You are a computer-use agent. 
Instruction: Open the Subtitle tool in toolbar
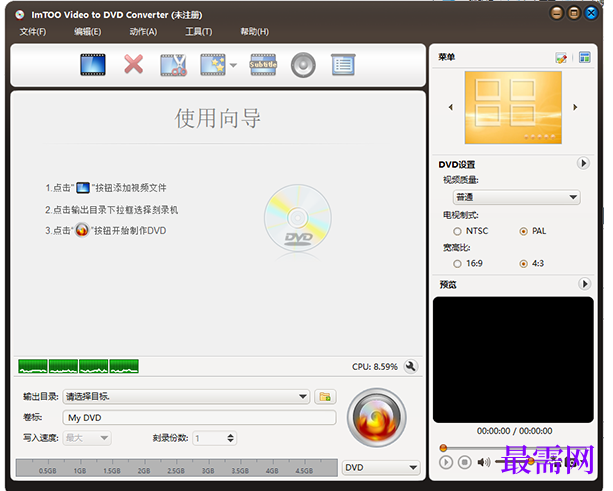(x=263, y=65)
